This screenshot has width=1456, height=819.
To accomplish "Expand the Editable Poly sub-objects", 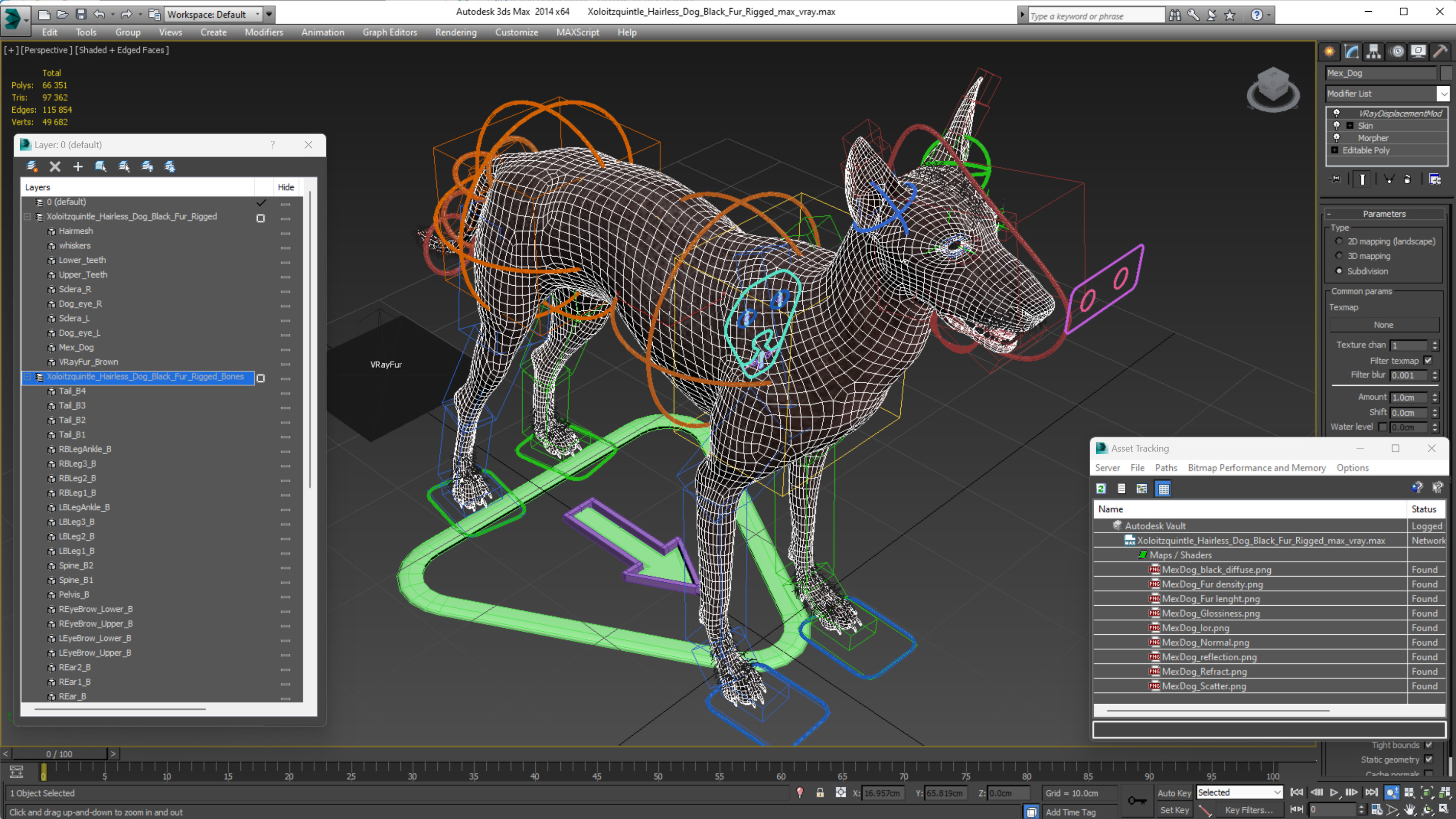I will pyautogui.click(x=1335, y=151).
